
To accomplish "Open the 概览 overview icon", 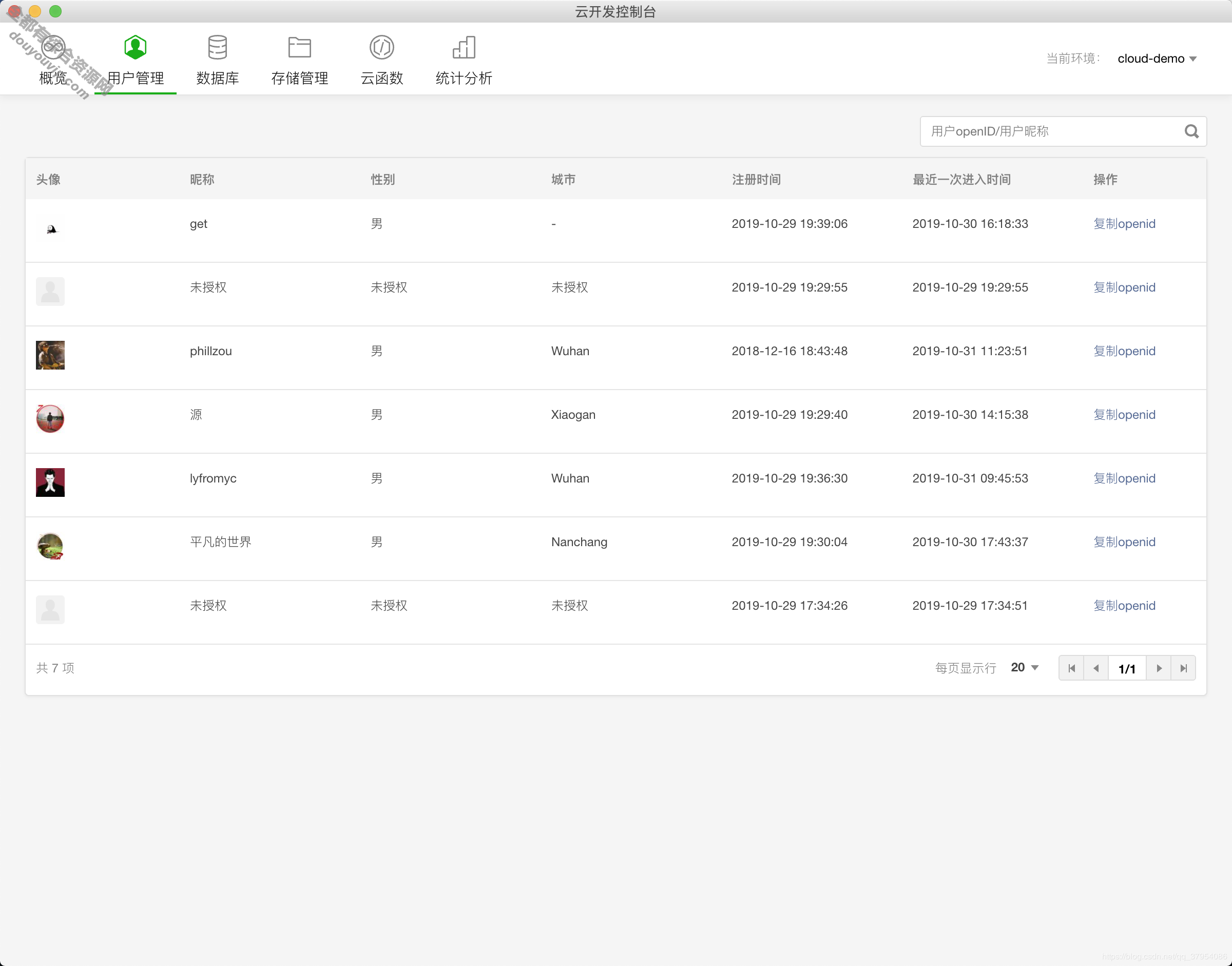I will click(x=53, y=48).
